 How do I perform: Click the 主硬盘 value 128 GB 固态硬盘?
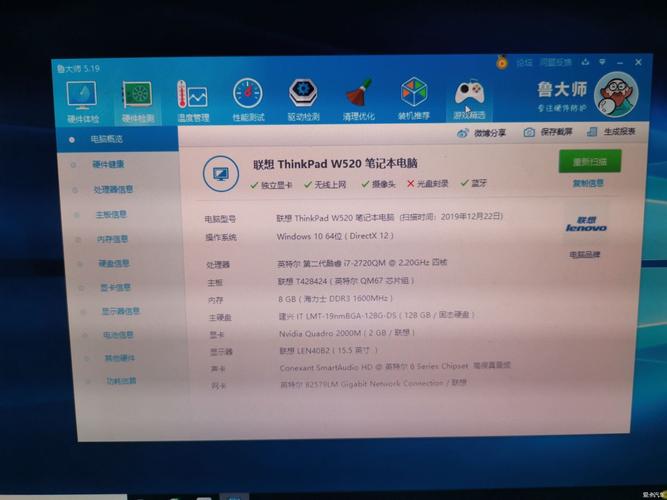tap(376, 316)
